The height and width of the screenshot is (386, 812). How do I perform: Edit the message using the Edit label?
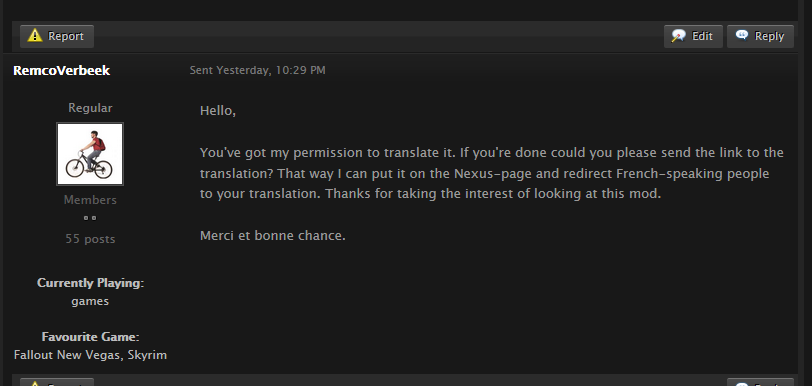[x=702, y=36]
